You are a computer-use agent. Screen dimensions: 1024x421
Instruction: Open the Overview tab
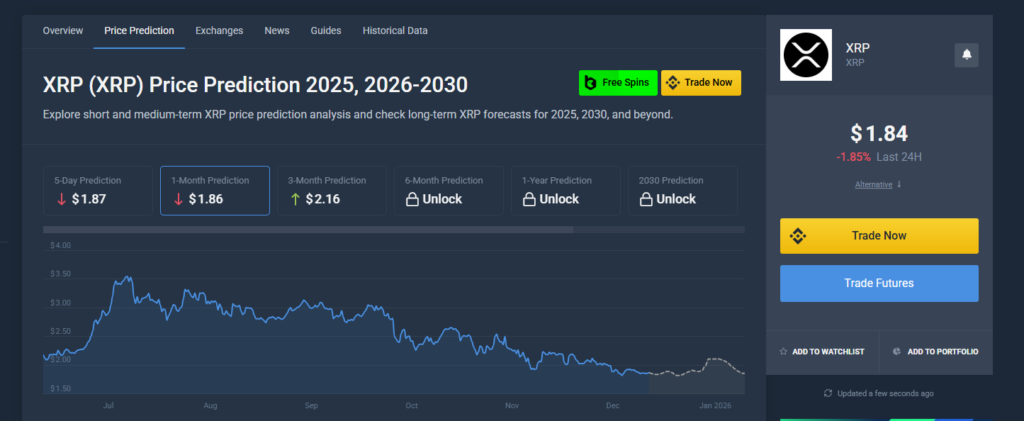[x=63, y=31]
